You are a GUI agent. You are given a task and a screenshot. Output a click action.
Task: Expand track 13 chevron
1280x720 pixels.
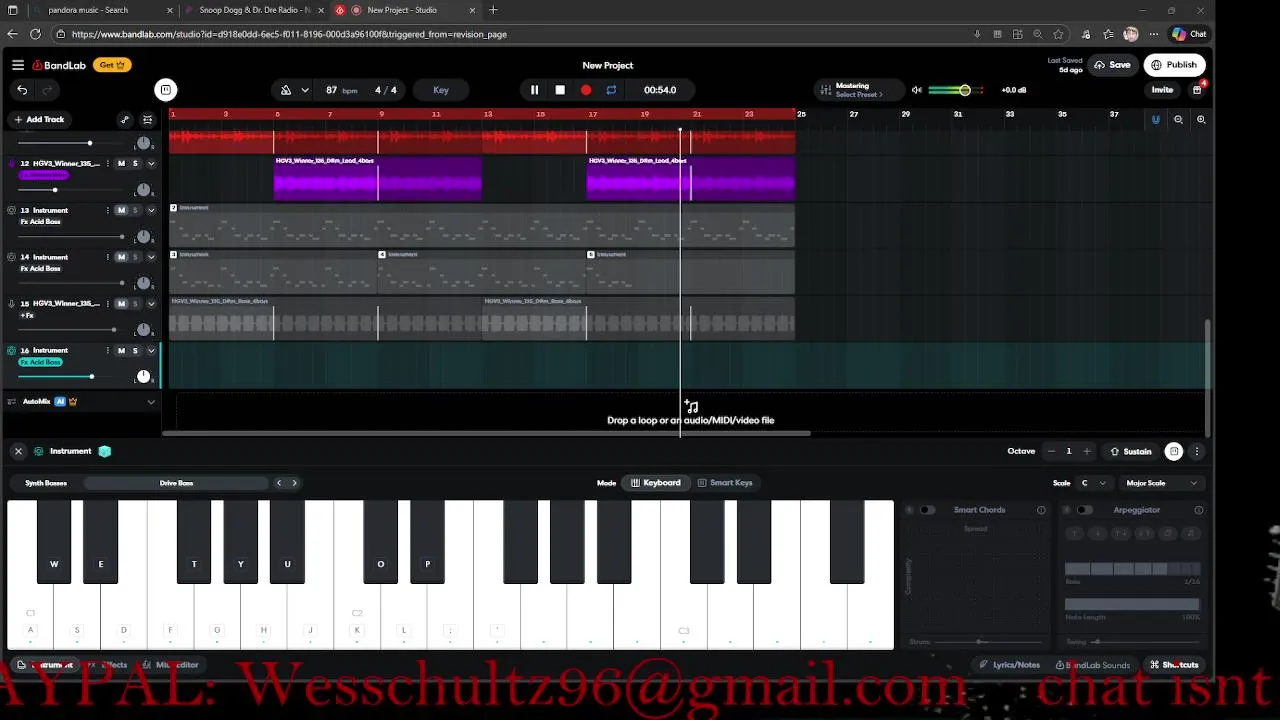point(151,210)
